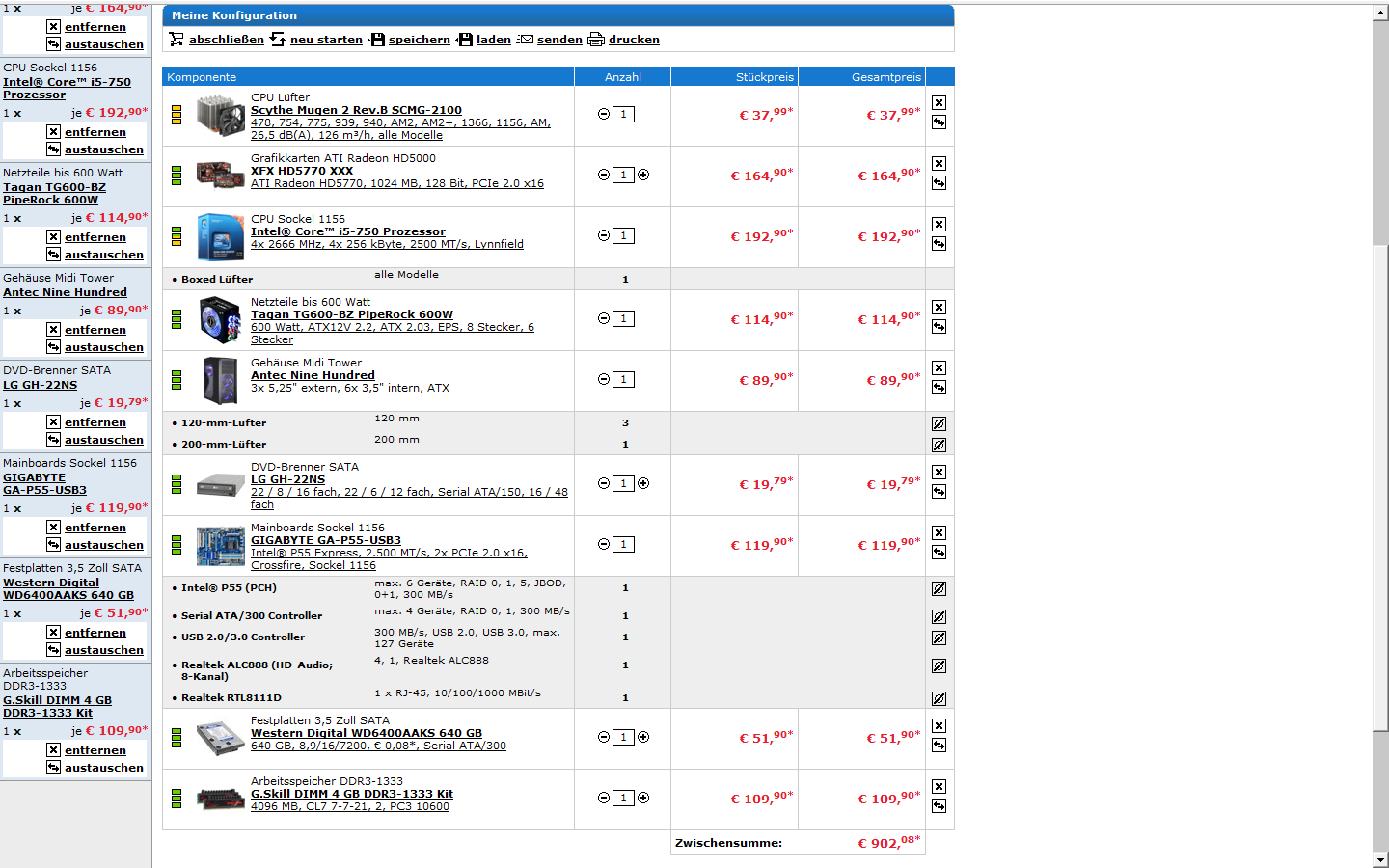Click 'entfernen' under sidebar LG GH-22NS
The width and height of the screenshot is (1389, 868).
tap(95, 422)
